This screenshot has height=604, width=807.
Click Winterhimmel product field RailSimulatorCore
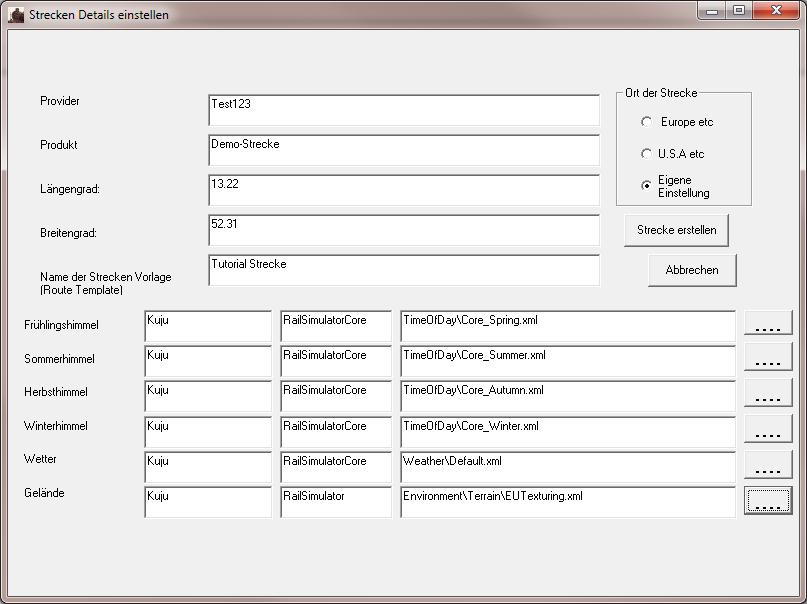(336, 432)
